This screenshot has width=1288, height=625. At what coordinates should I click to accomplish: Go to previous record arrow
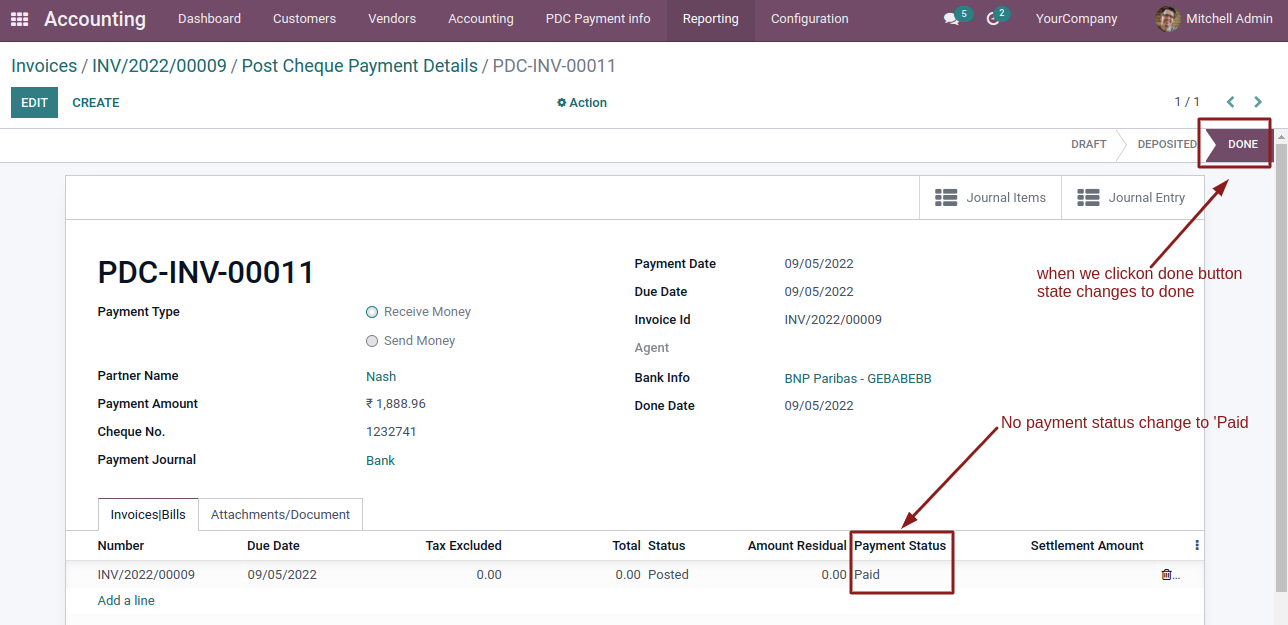pyautogui.click(x=1231, y=102)
